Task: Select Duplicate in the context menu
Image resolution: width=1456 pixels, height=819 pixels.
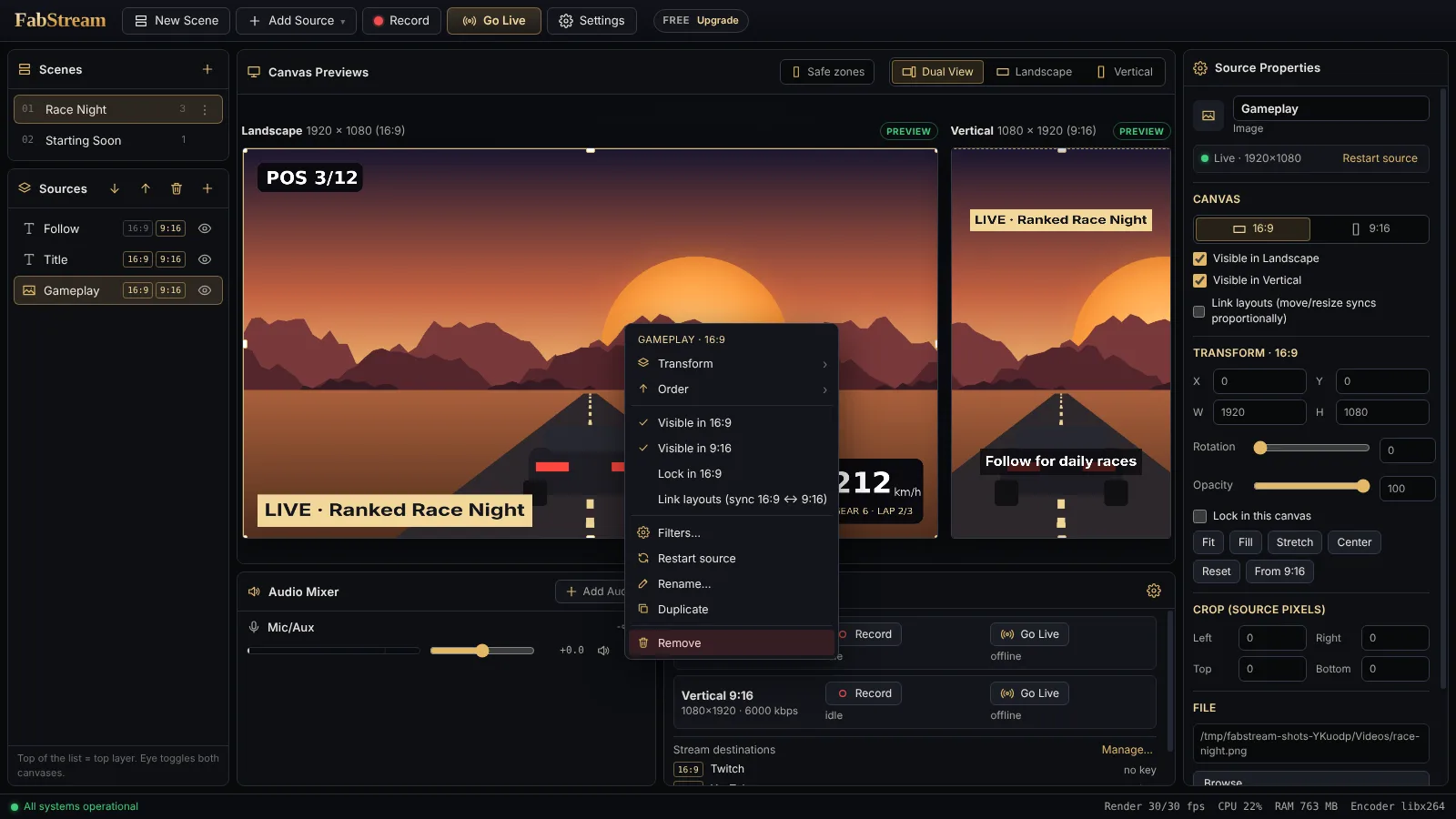Action: 732,609
